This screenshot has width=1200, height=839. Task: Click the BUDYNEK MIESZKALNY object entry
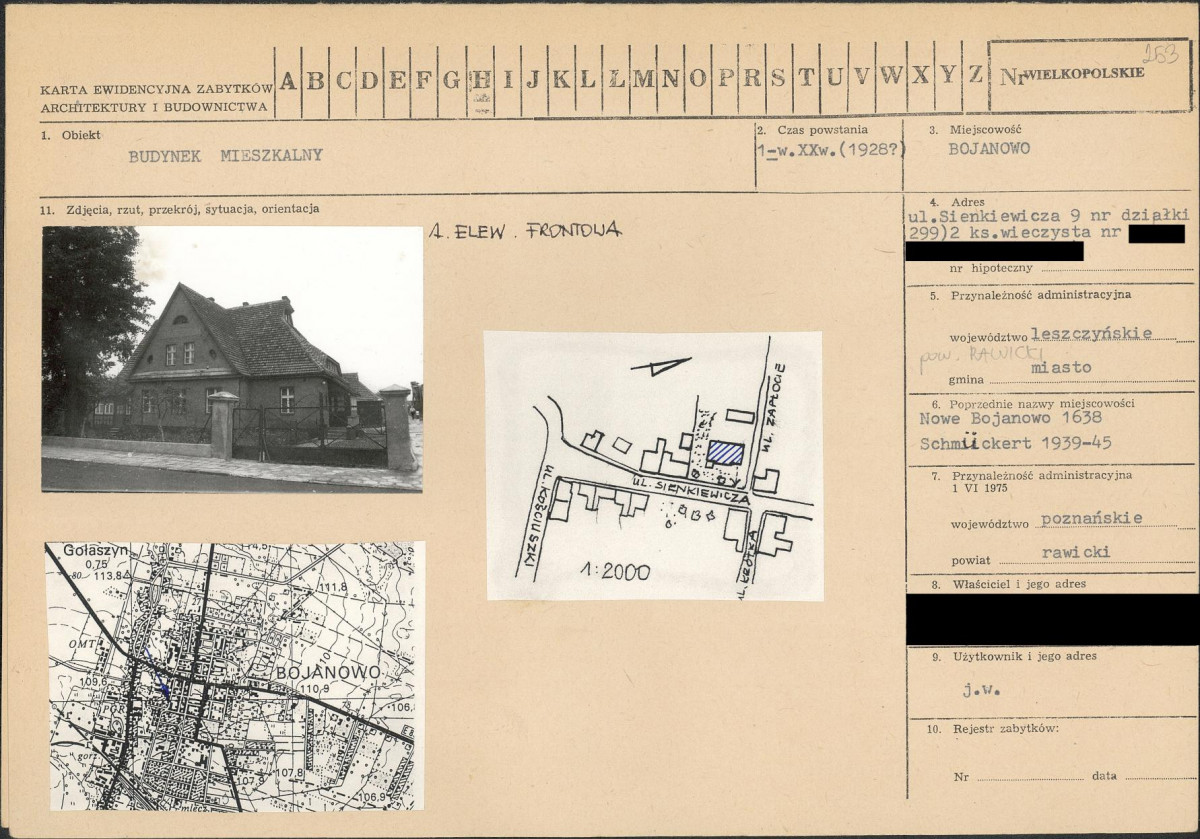225,155
